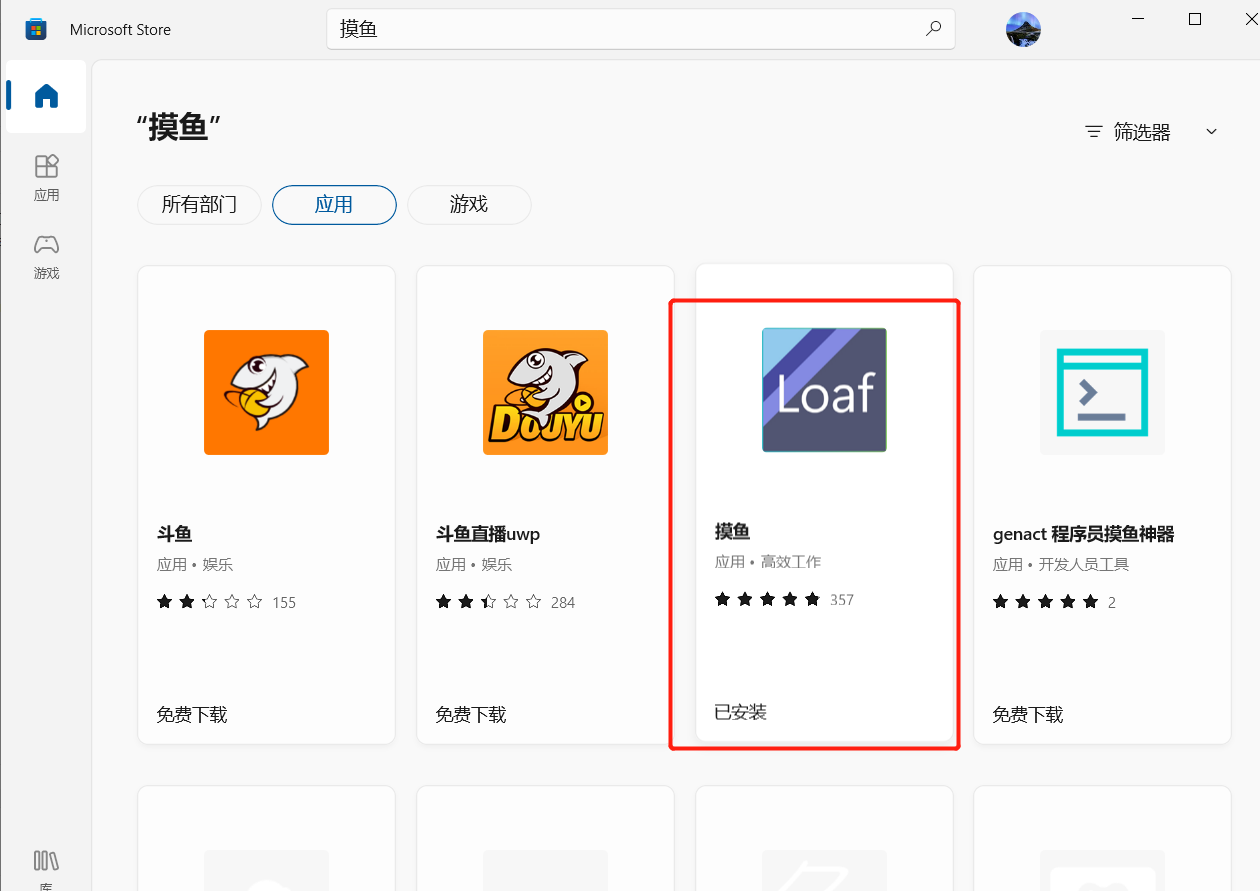Open the 摸鱼 Loaf app icon
The width and height of the screenshot is (1260, 891).
[x=824, y=390]
